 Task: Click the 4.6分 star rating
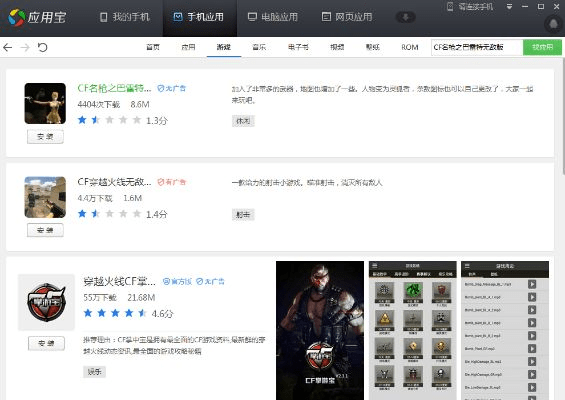[x=128, y=313]
